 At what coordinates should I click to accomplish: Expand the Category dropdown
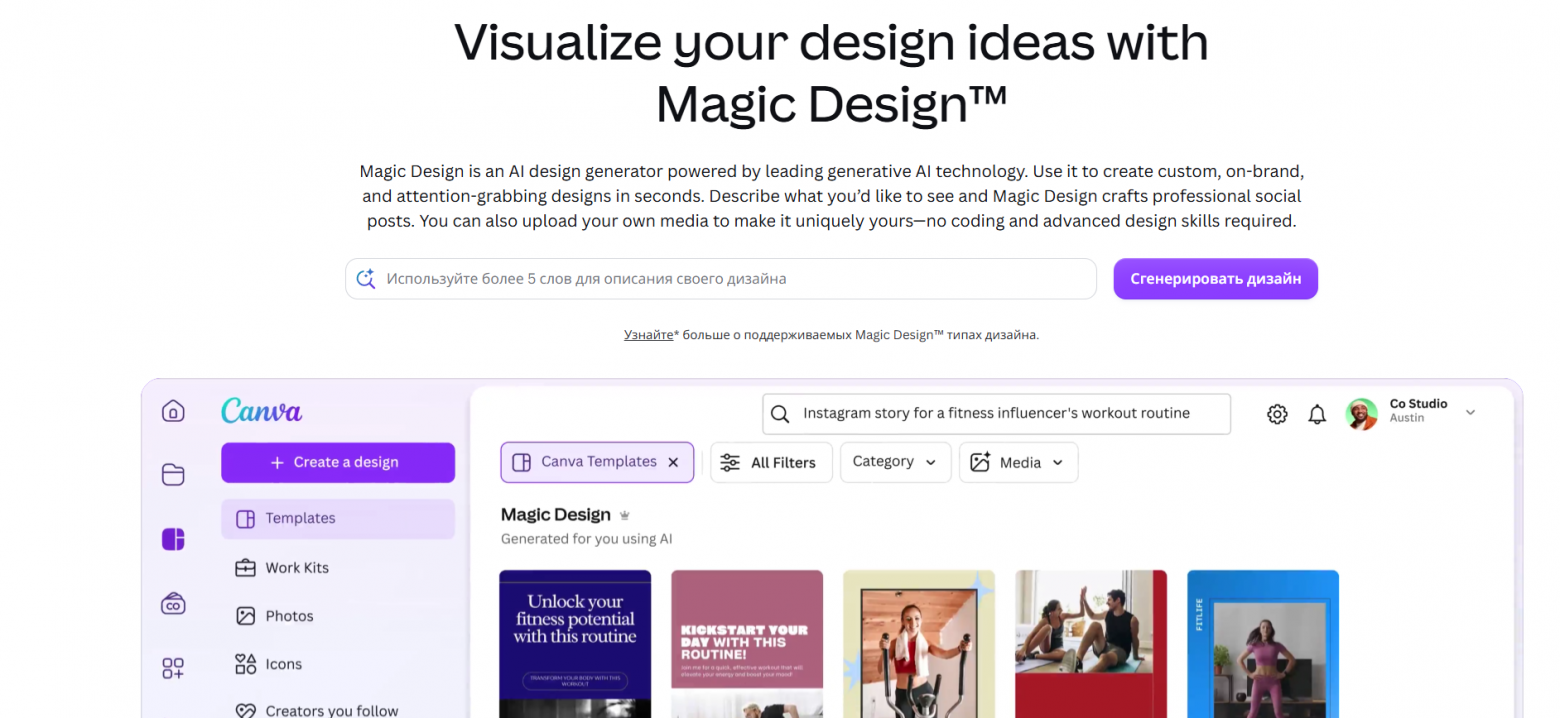tap(931, 462)
